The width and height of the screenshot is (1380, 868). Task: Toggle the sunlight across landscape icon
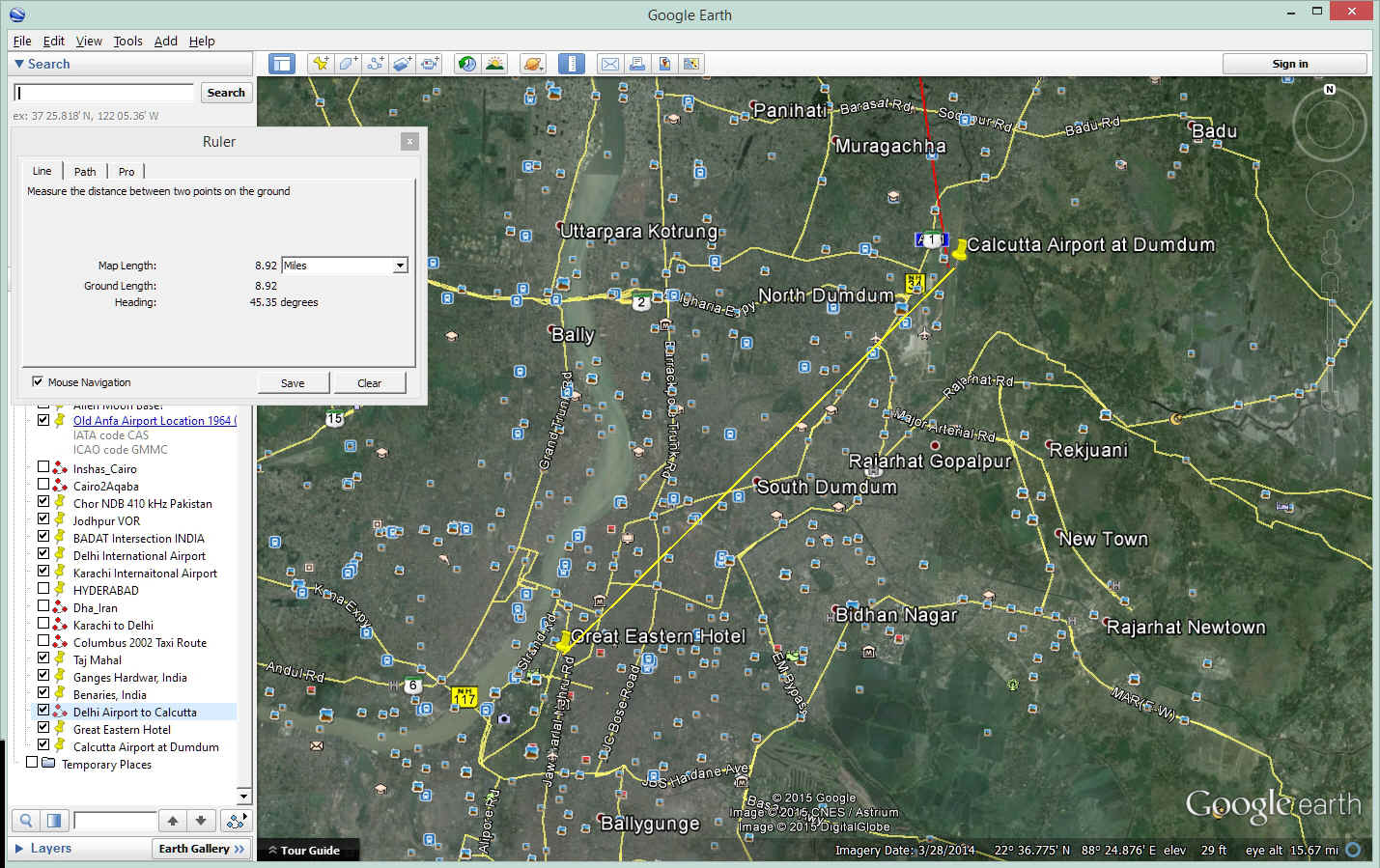(x=494, y=64)
